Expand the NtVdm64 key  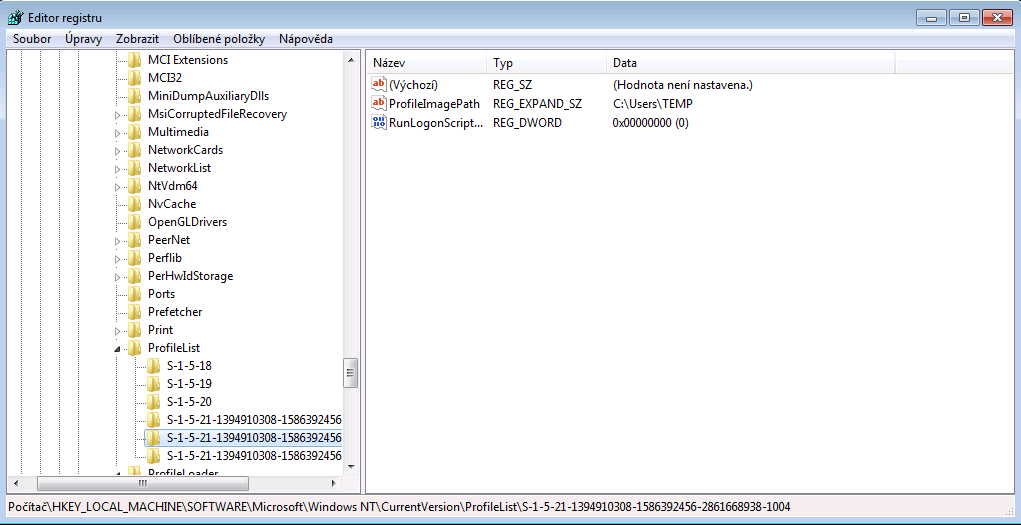[118, 187]
